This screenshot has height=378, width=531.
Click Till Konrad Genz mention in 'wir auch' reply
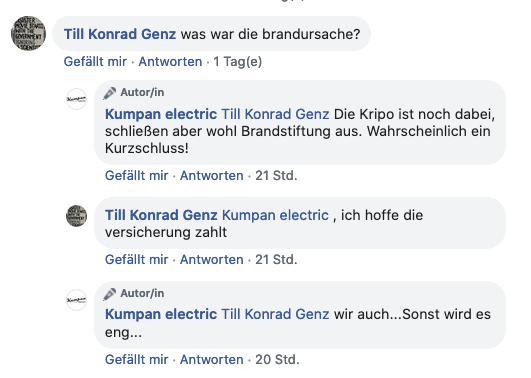[275, 314]
